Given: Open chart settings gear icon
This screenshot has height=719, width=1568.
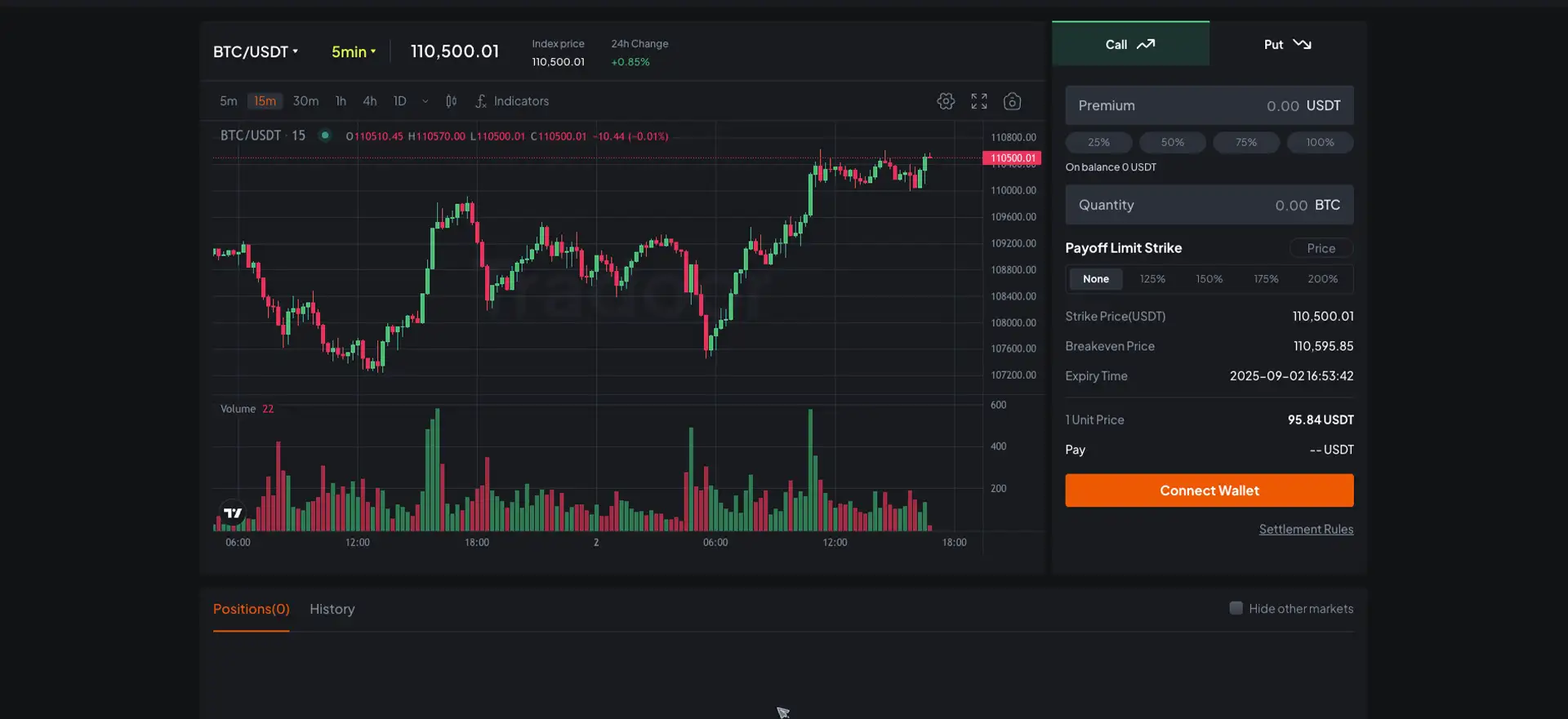Looking at the screenshot, I should [x=945, y=101].
